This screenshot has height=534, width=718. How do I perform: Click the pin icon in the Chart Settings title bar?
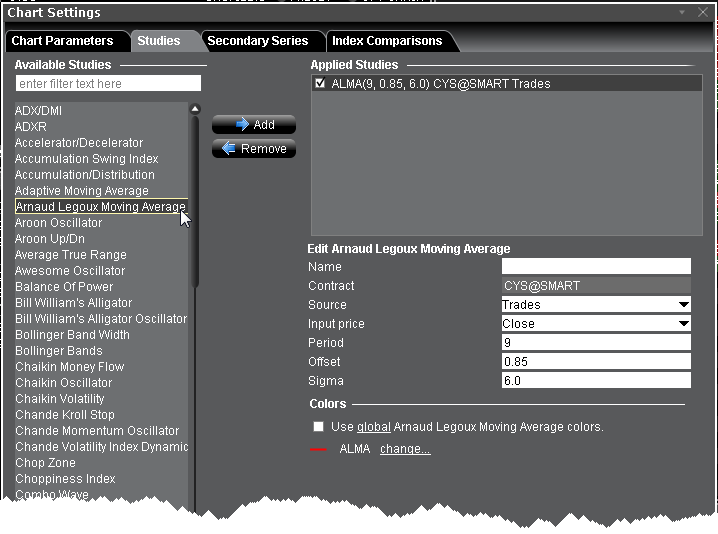(x=682, y=13)
